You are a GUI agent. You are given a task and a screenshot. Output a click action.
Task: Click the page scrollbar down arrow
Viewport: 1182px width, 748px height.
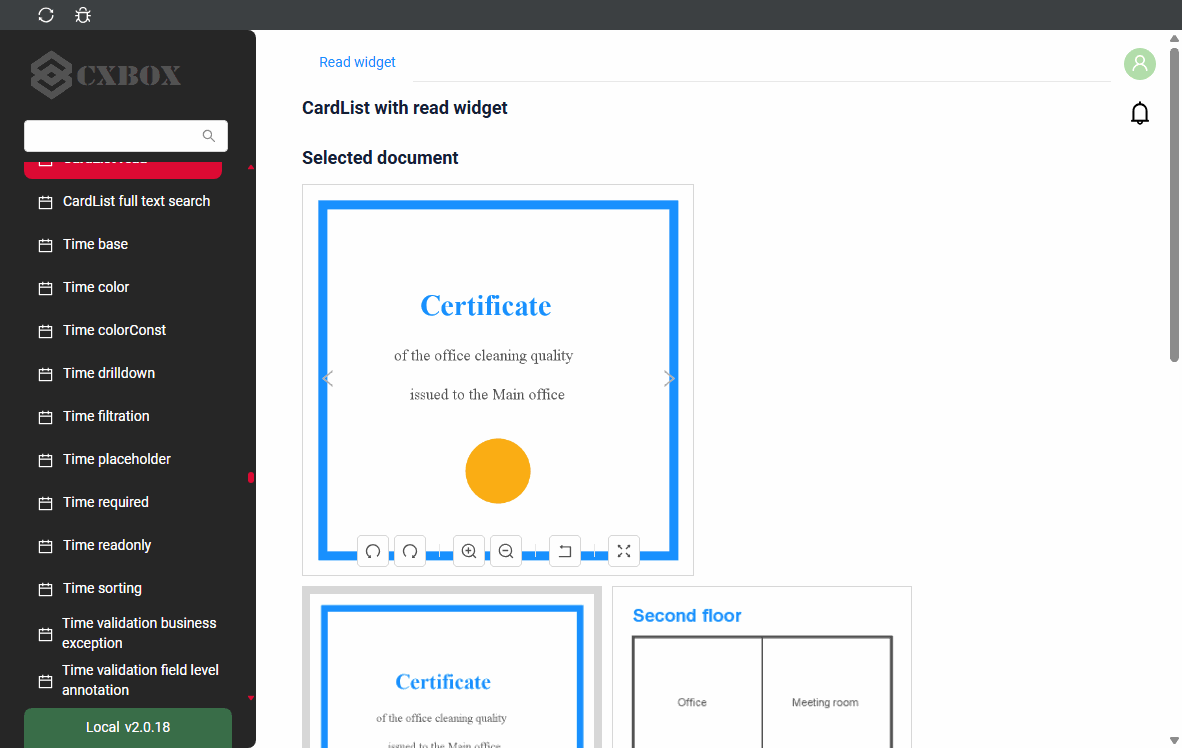(1174, 740)
